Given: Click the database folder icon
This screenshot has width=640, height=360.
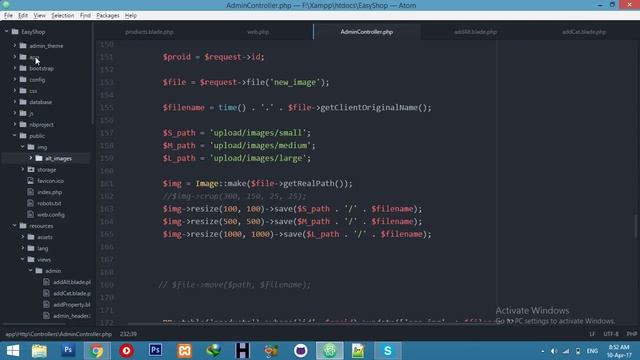Looking at the screenshot, I should (23, 102).
